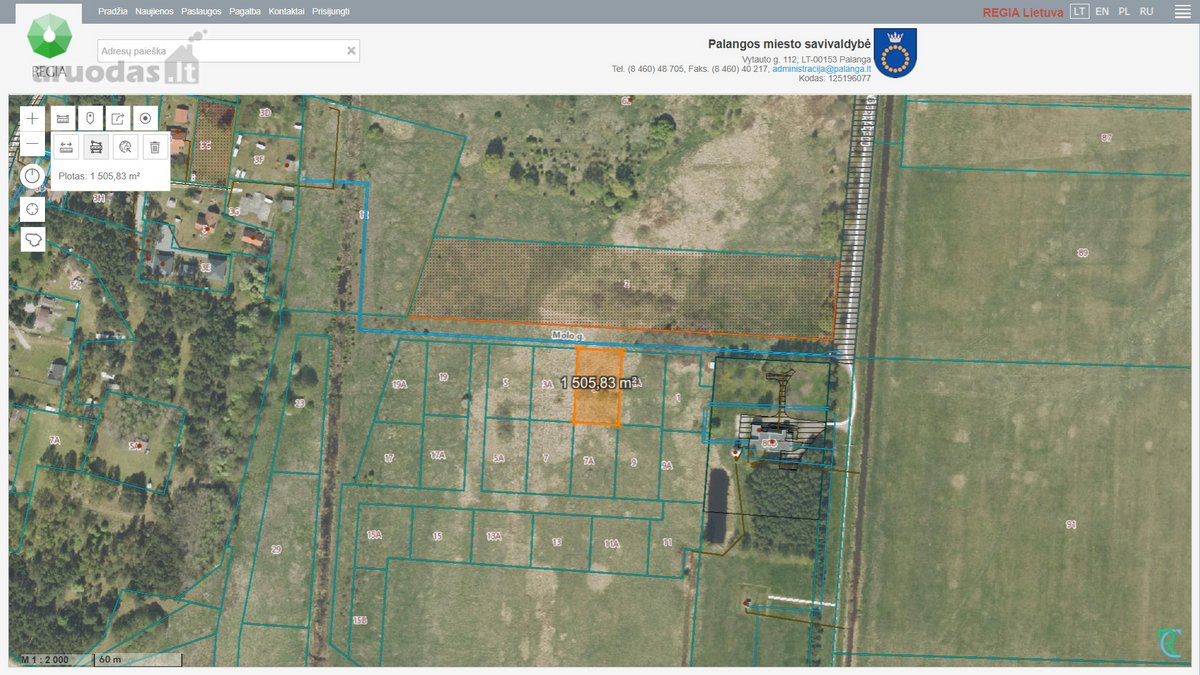
Task: Switch language to EN
Action: click(1102, 11)
